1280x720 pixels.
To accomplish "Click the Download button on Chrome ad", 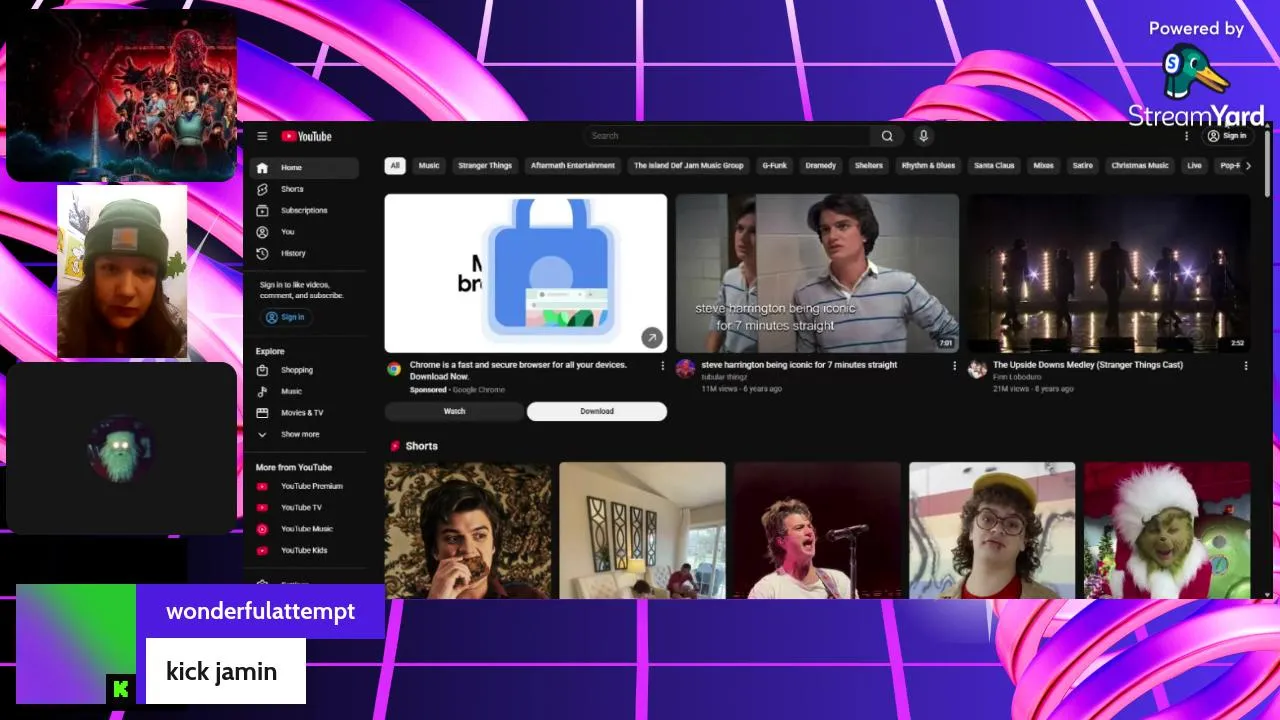I will click(597, 411).
